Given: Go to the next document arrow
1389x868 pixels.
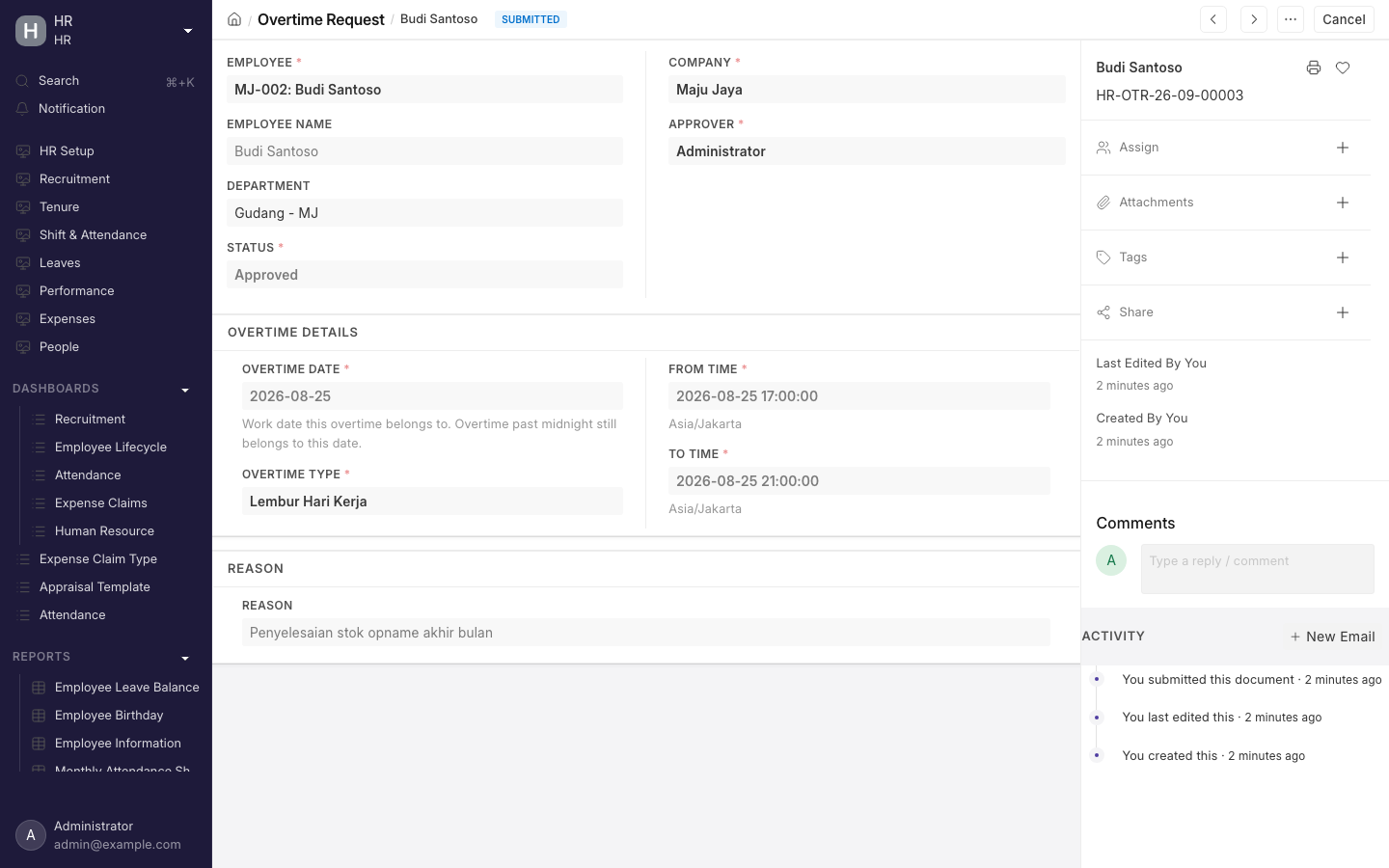Looking at the screenshot, I should tap(1254, 19).
